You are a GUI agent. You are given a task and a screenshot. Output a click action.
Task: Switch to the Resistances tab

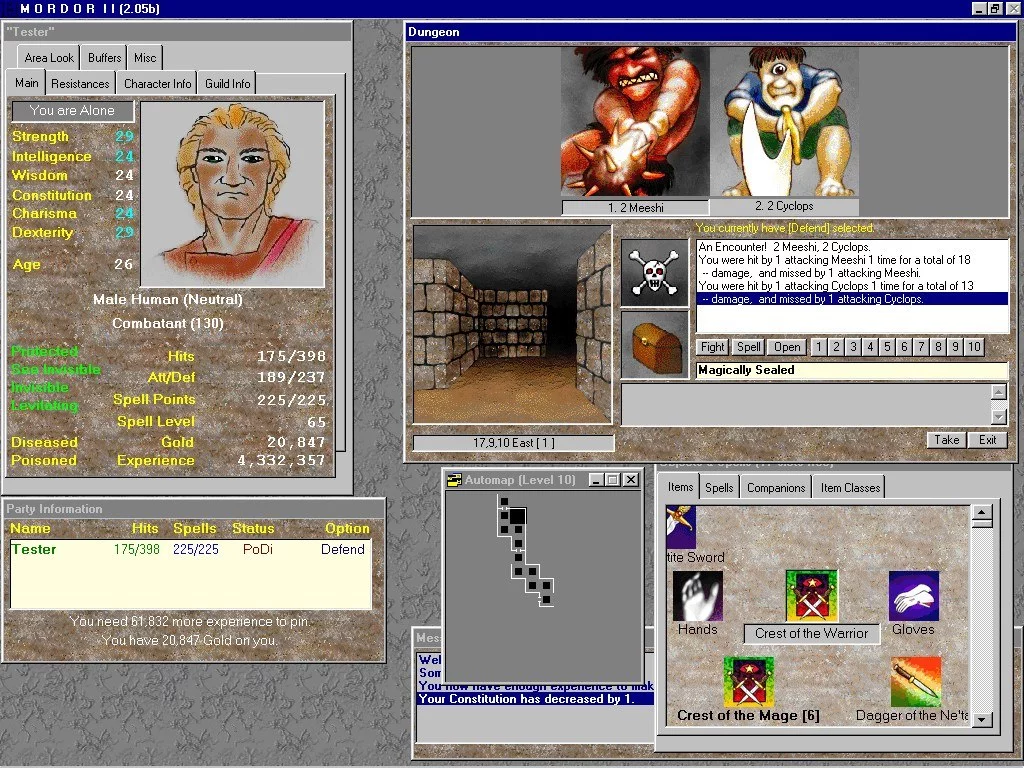pos(80,84)
